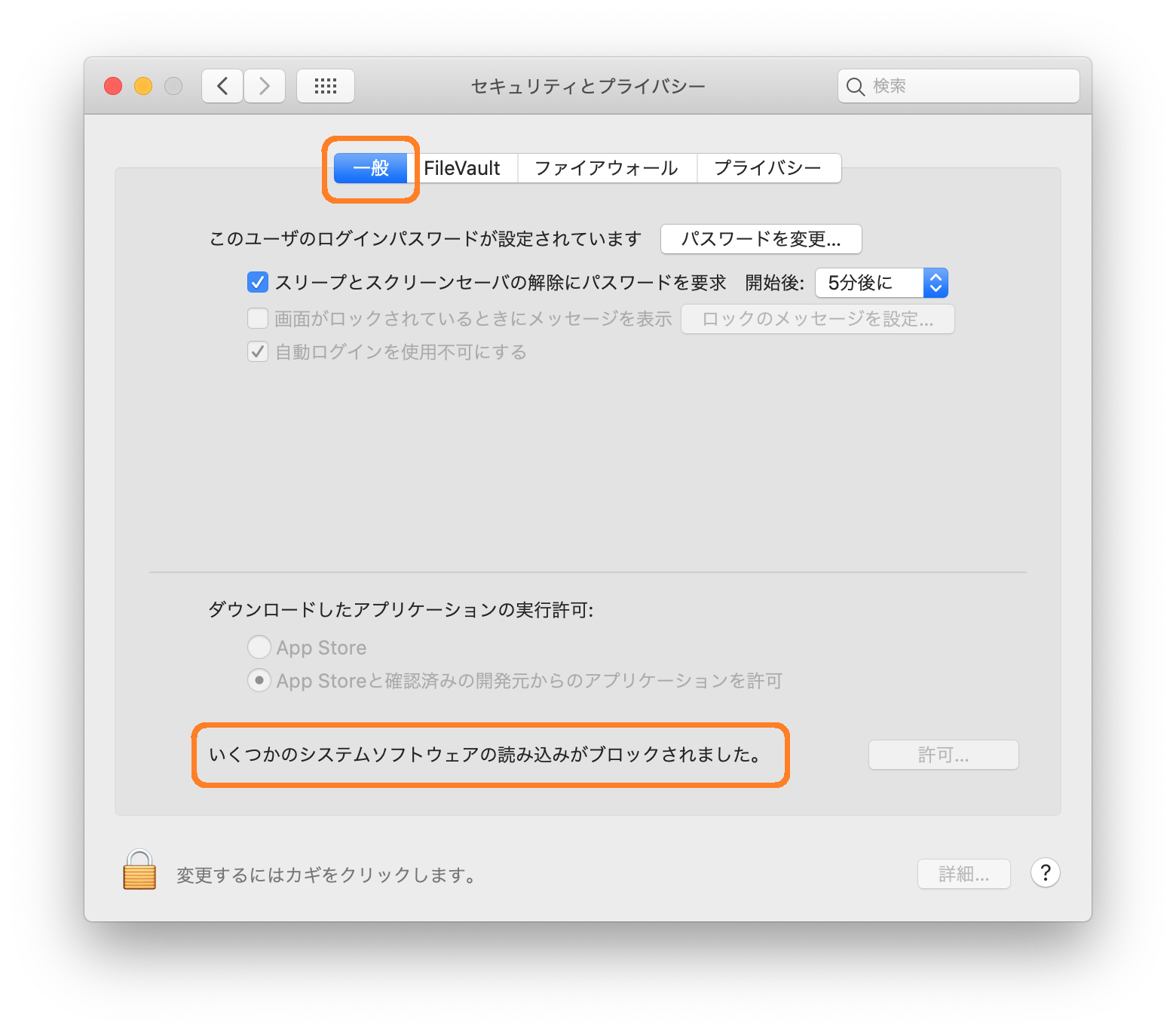Click the padlock icon to unlock changes
This screenshot has height=1033, width=1176.
pos(139,870)
